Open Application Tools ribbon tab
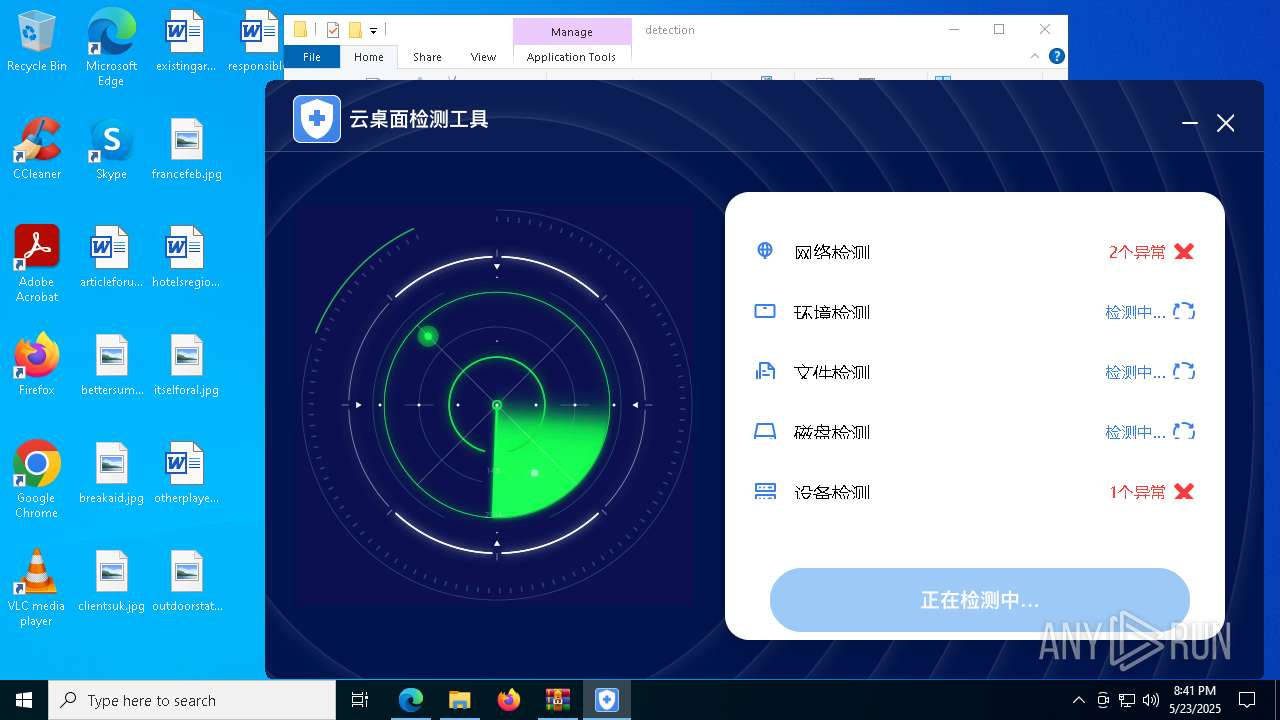The width and height of the screenshot is (1280, 720). [572, 57]
